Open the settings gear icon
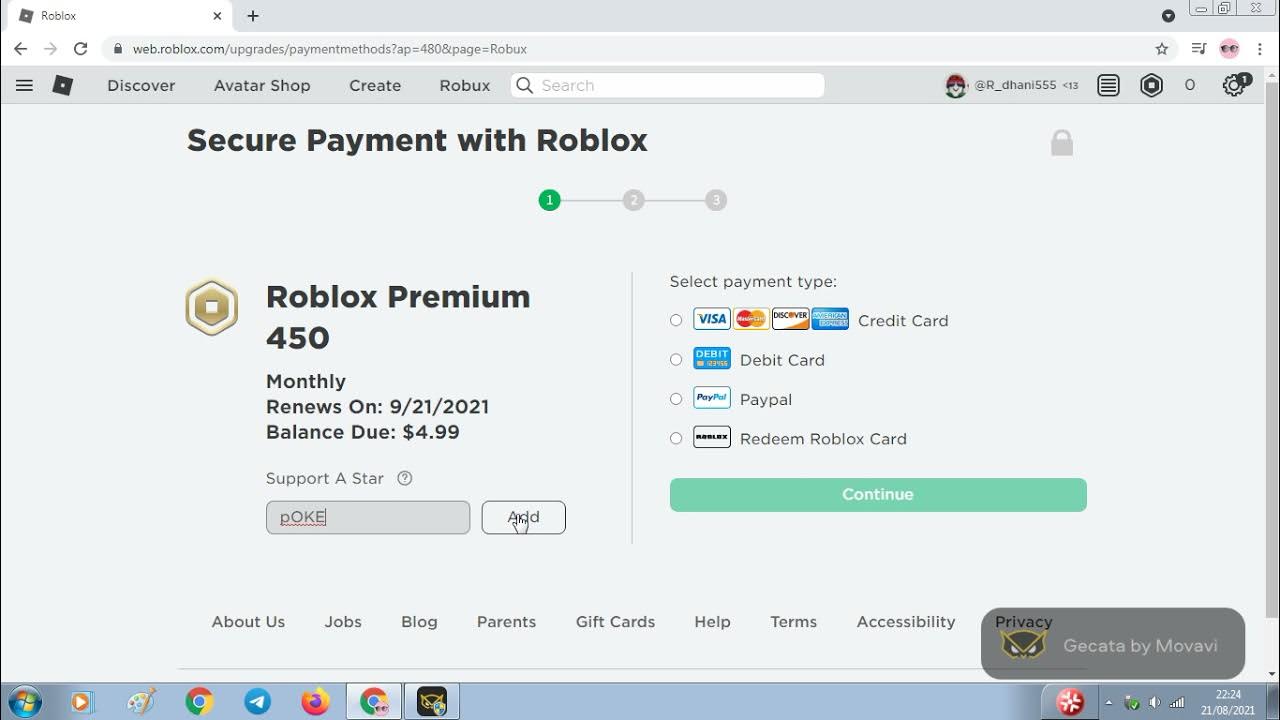This screenshot has width=1280, height=720. click(x=1234, y=86)
